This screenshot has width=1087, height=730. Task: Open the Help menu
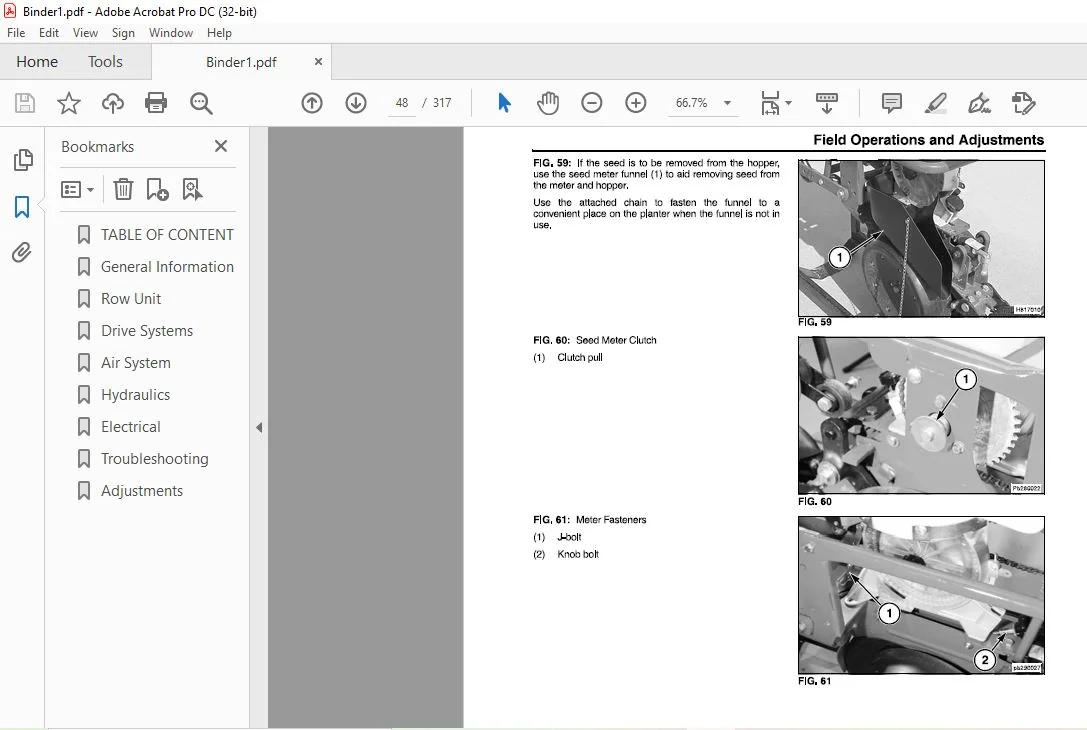pos(219,33)
